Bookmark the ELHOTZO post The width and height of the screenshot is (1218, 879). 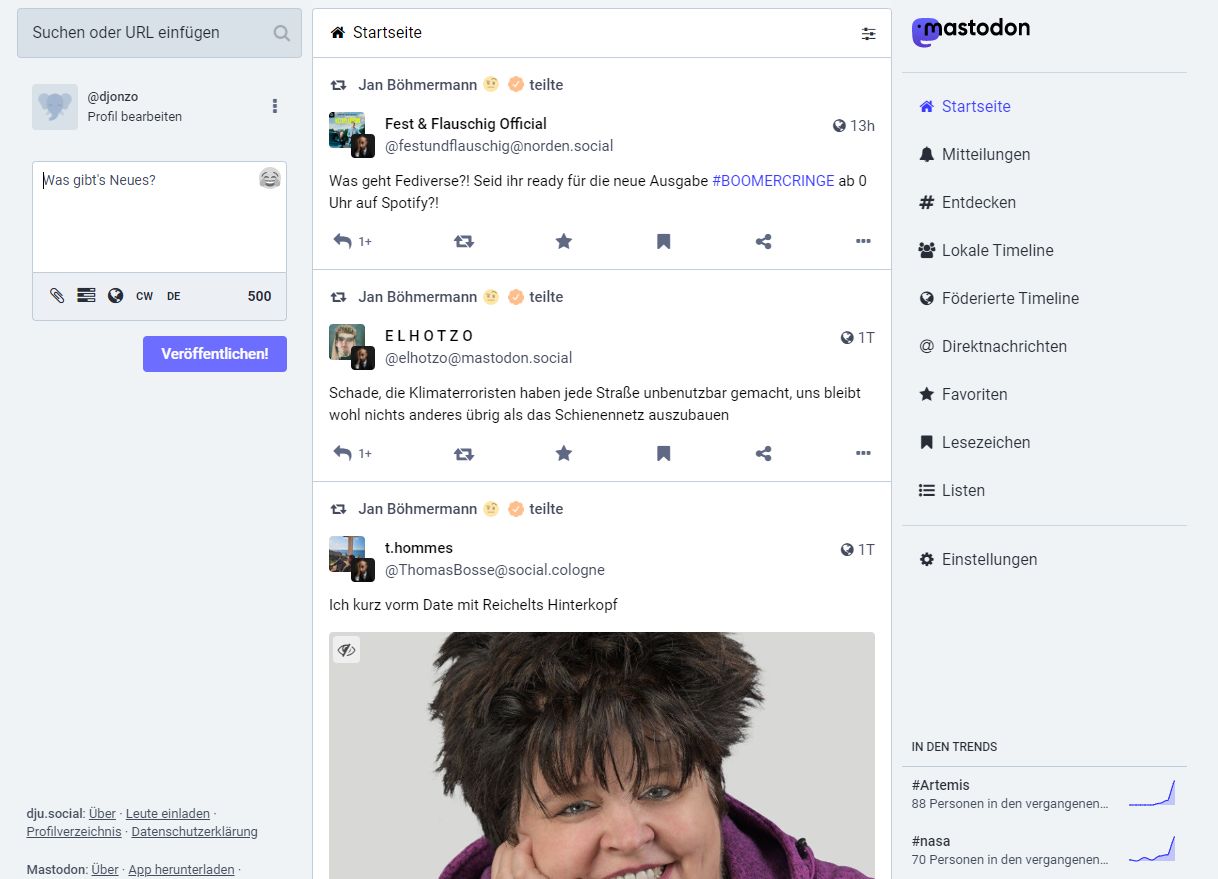tap(663, 453)
